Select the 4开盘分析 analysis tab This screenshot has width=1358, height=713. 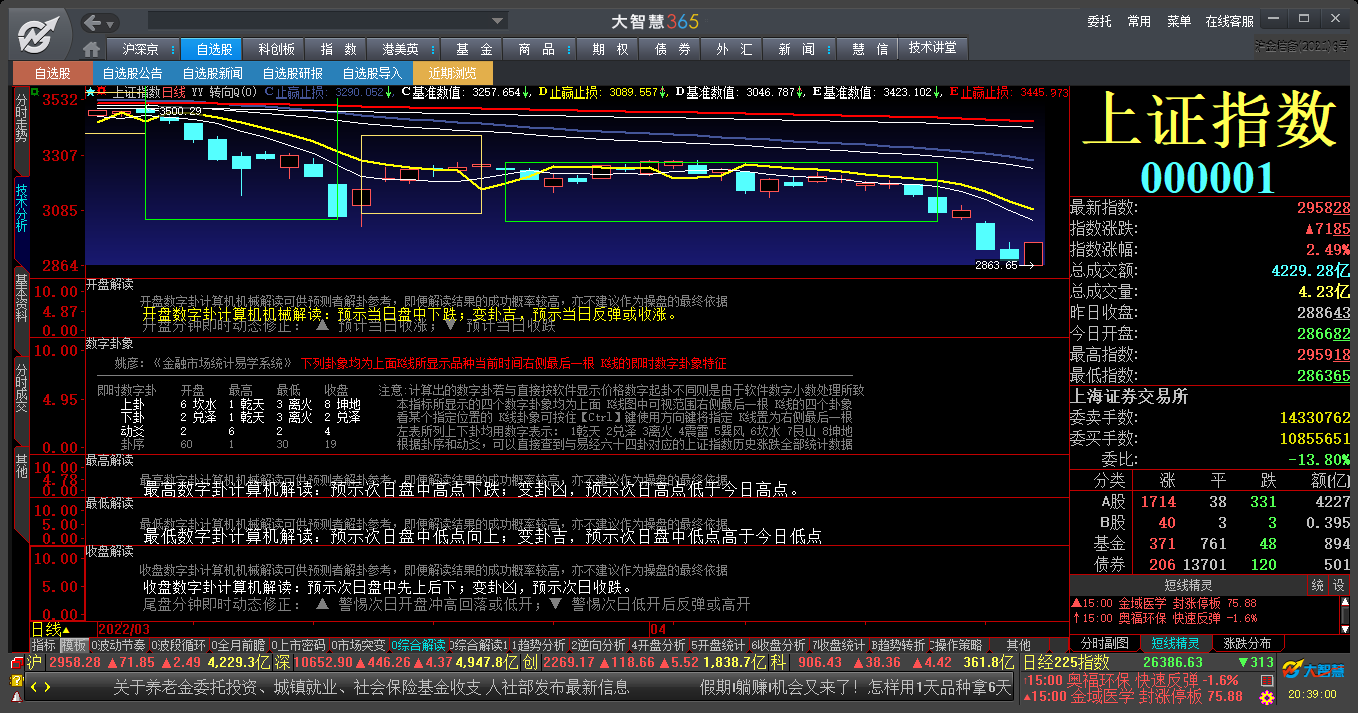[x=658, y=645]
